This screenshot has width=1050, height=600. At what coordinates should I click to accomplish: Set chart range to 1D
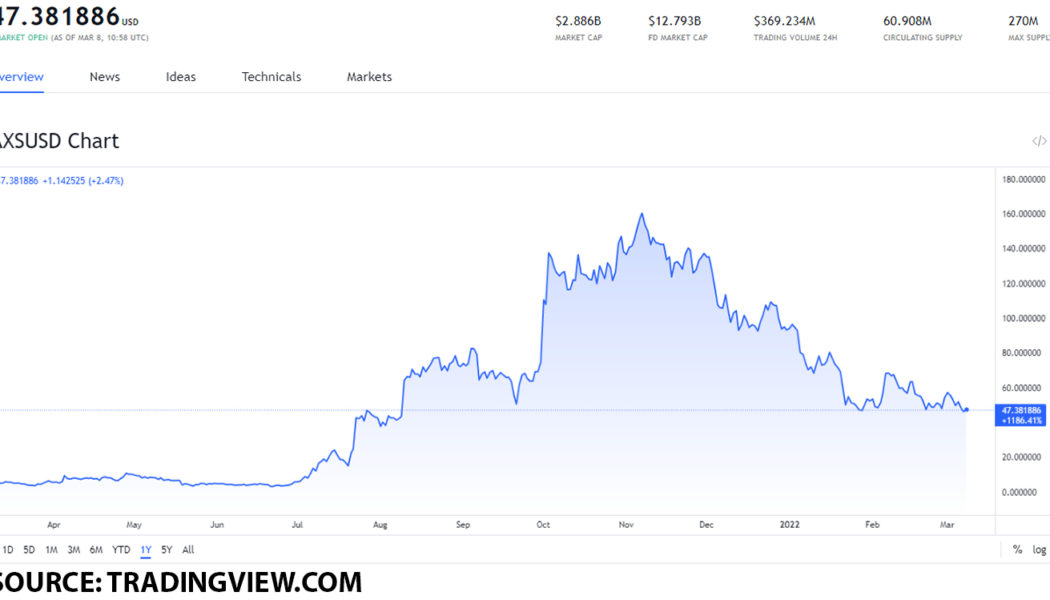pos(8,550)
